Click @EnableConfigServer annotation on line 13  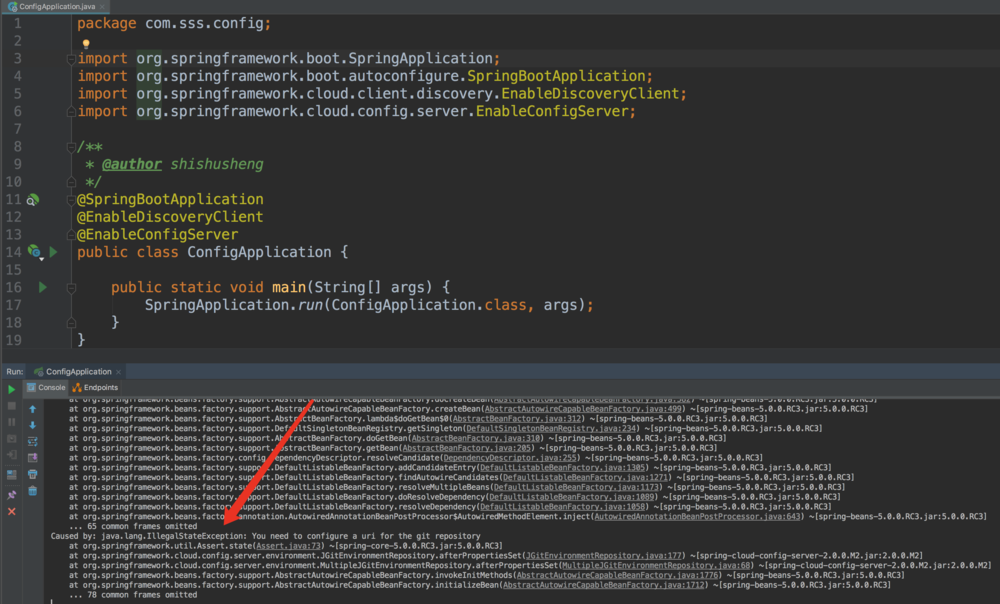[158, 235]
